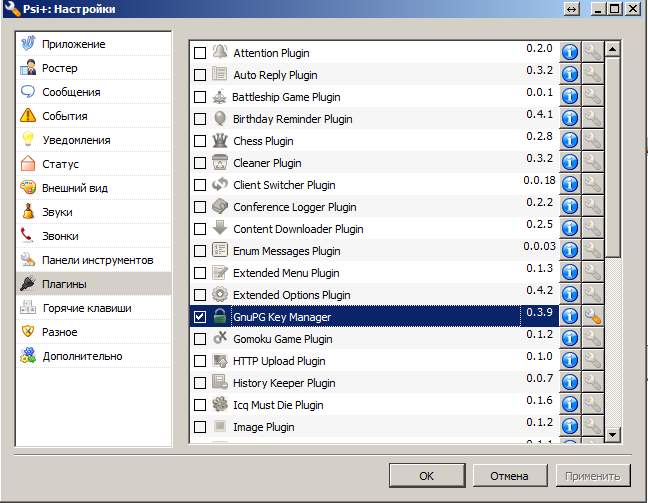Screen dimensions: 648x503
Task: Enable the Auto Reply Plugin checkbox
Action: click(200, 75)
